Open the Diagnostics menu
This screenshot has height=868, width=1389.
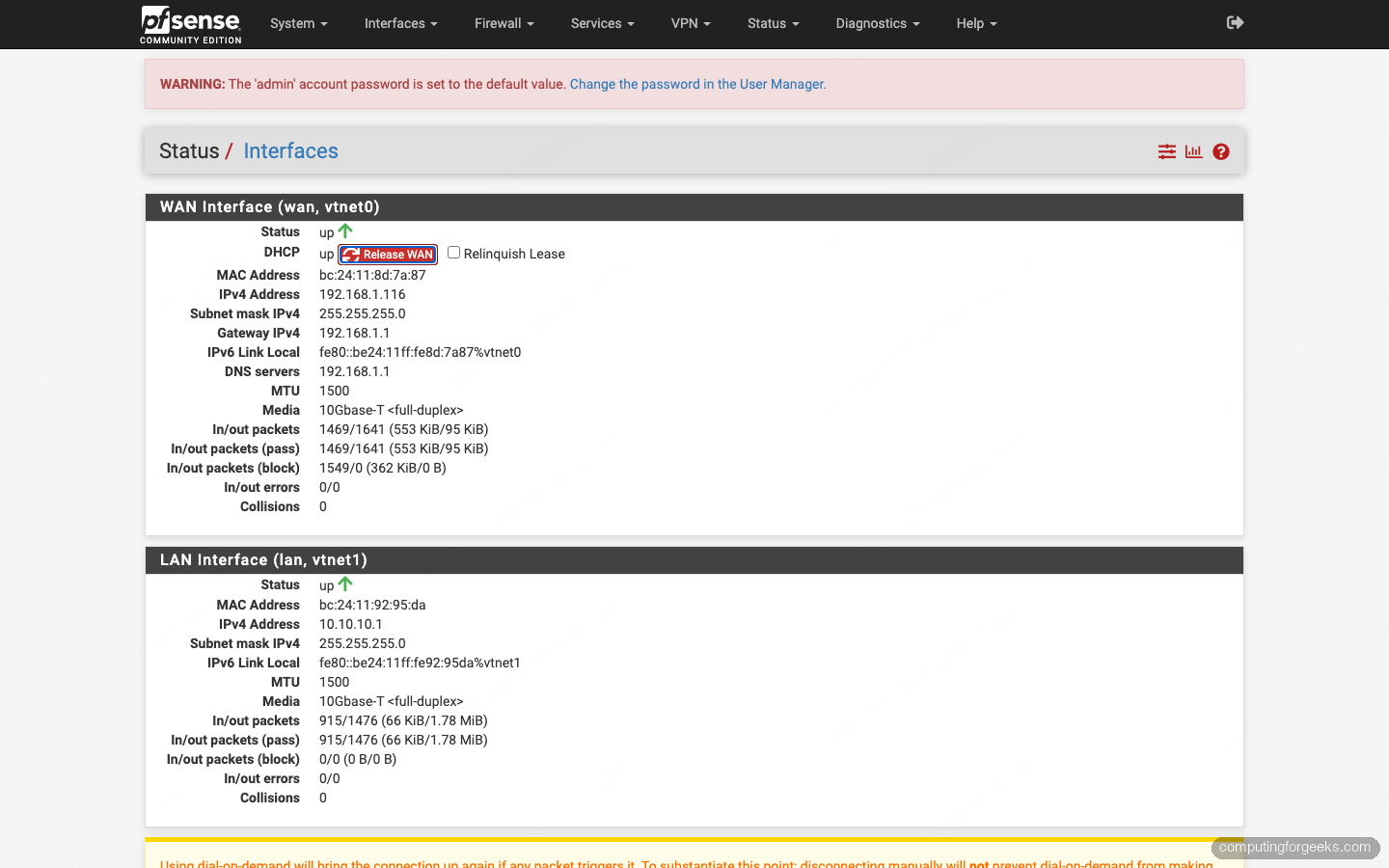(x=878, y=23)
